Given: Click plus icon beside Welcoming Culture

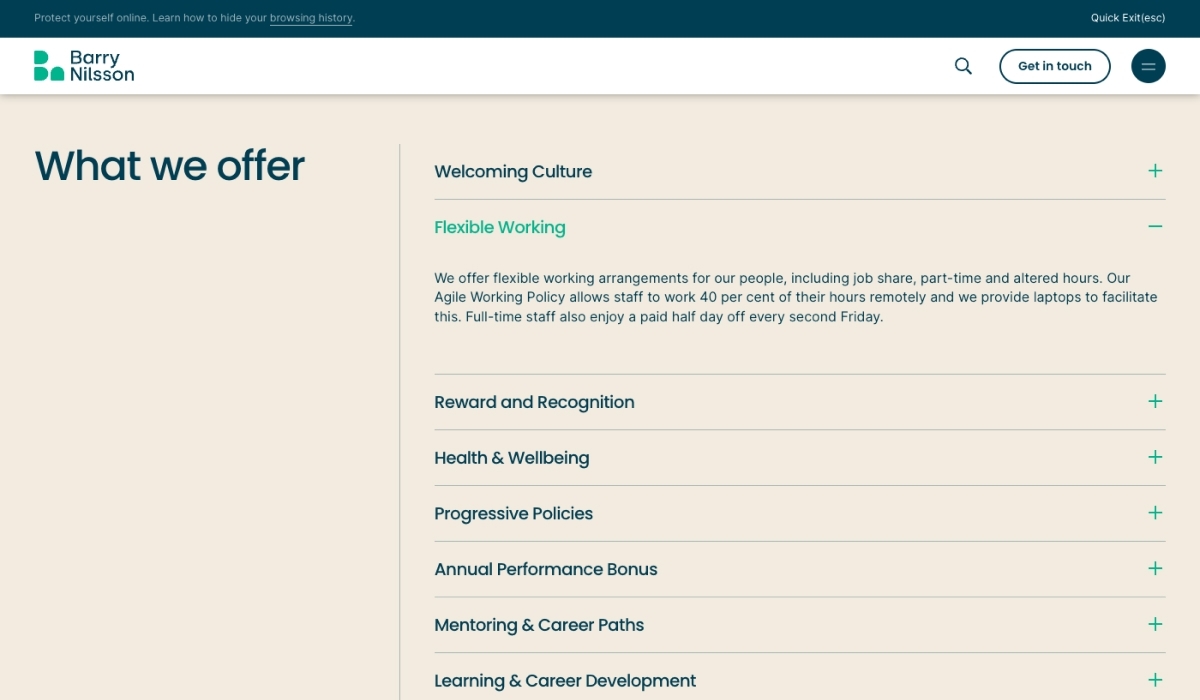Looking at the screenshot, I should 1155,171.
